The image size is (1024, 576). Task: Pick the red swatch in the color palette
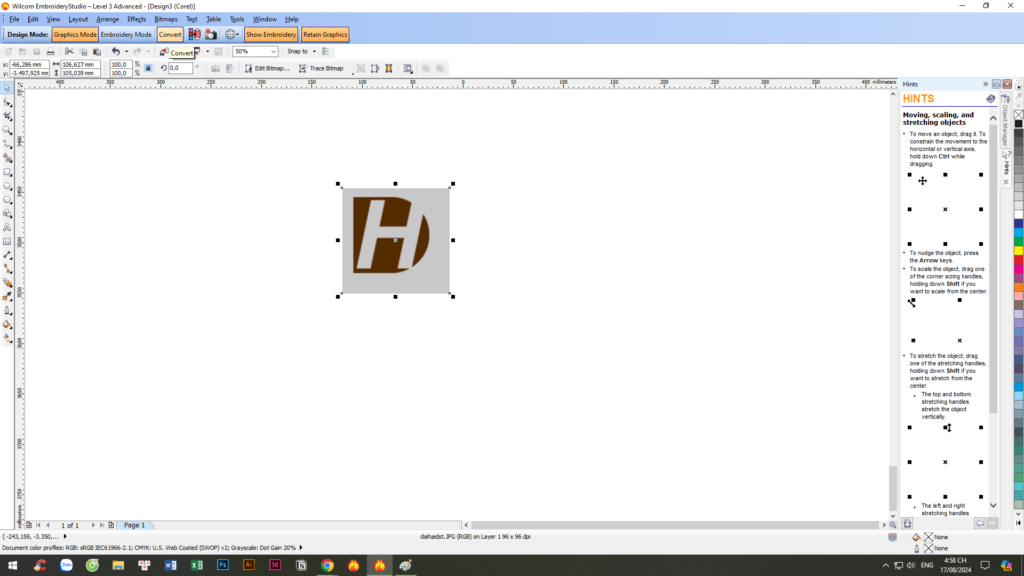coord(1018,260)
